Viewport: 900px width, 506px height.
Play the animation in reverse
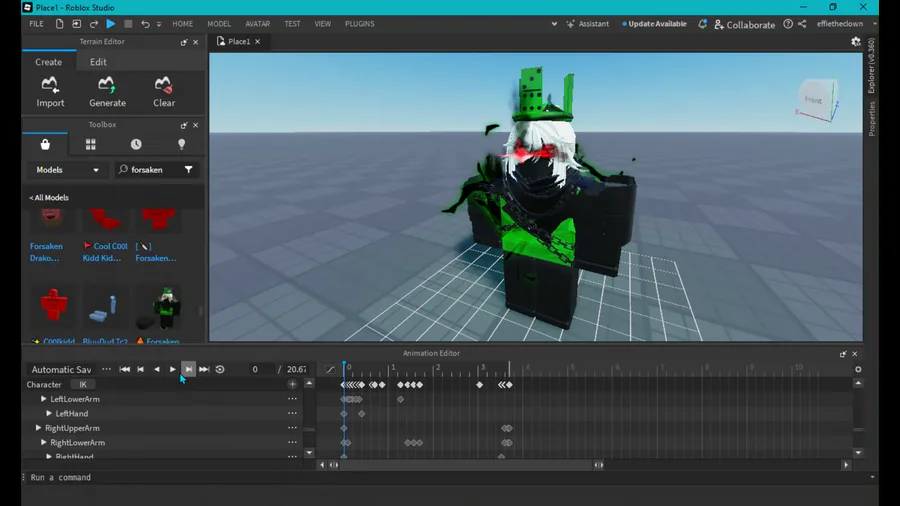coord(157,369)
